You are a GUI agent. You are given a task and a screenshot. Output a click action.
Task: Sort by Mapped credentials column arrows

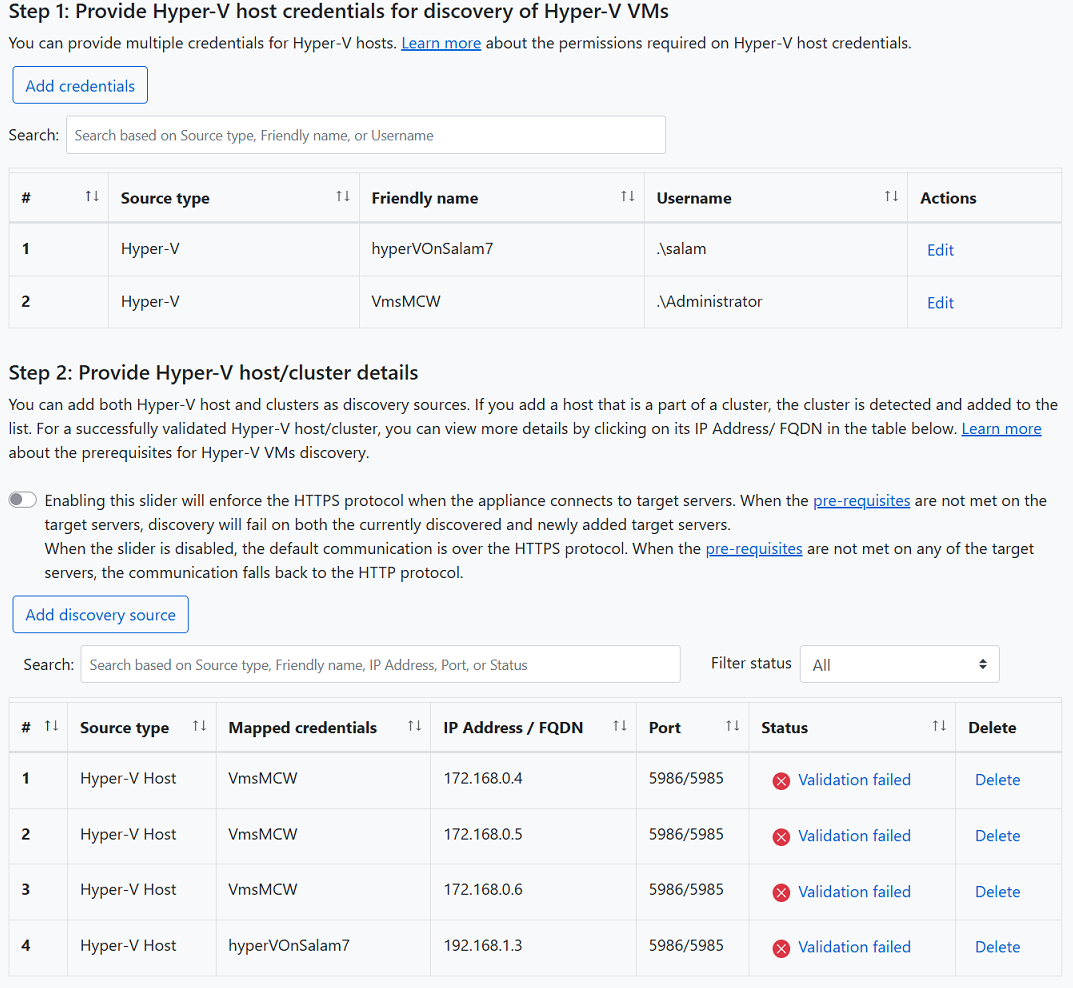click(x=414, y=727)
